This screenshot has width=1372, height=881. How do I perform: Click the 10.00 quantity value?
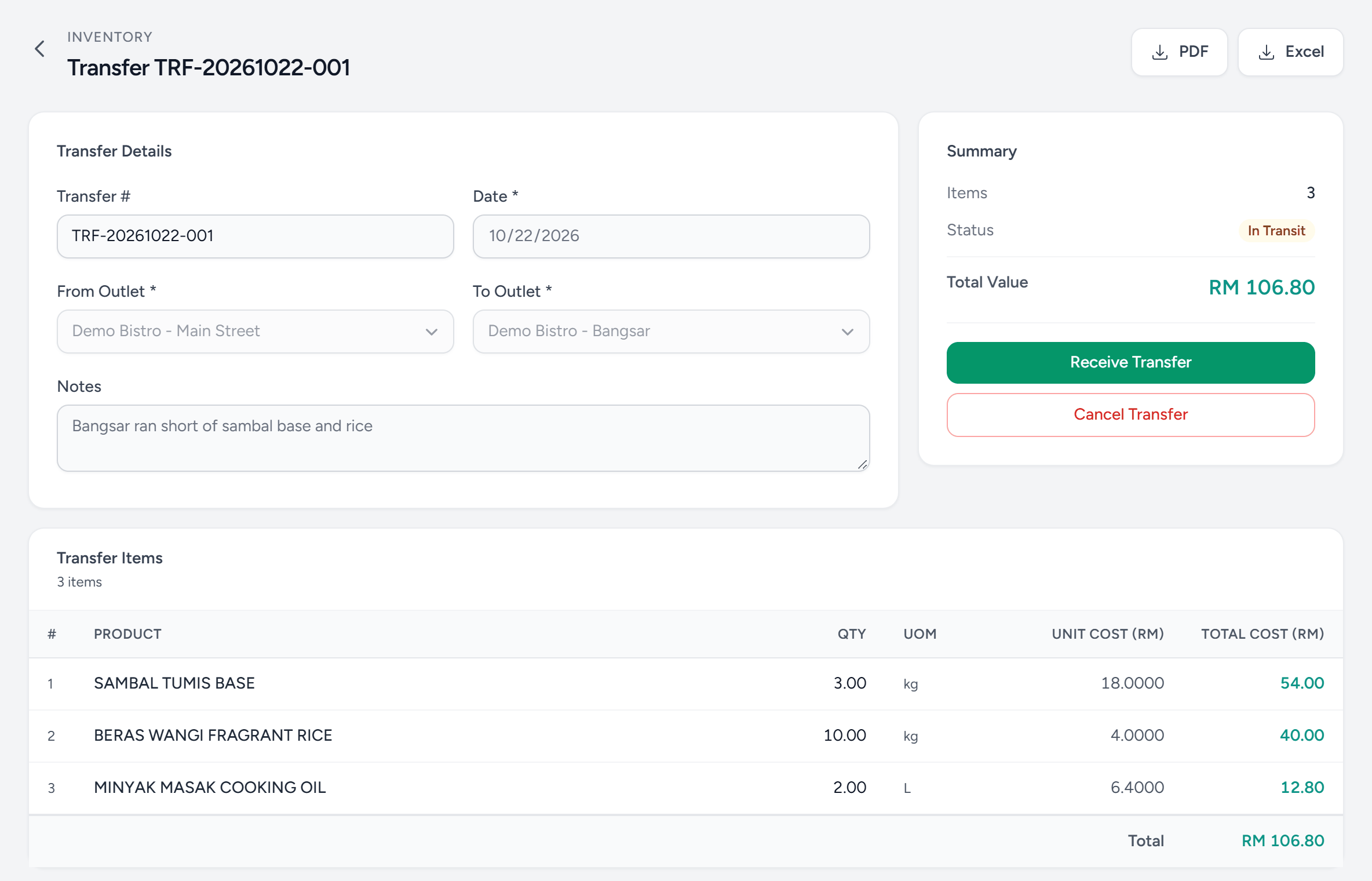click(845, 736)
